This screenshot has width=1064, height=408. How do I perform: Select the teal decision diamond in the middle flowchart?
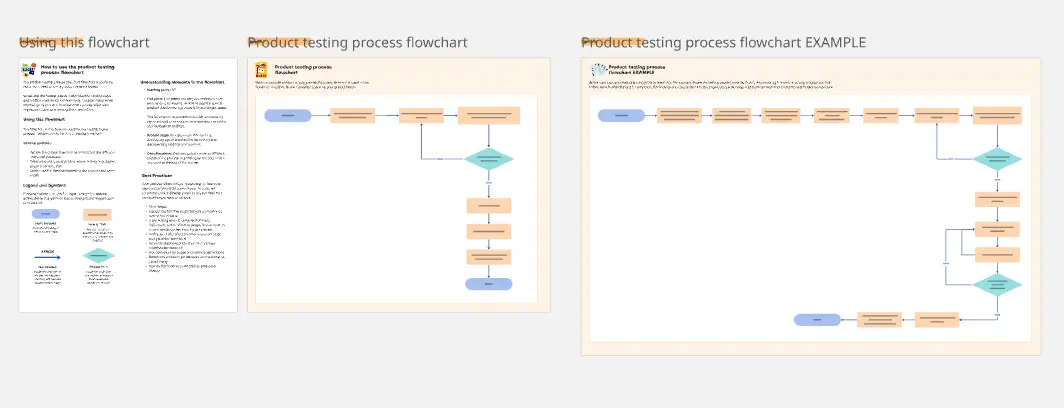489,158
